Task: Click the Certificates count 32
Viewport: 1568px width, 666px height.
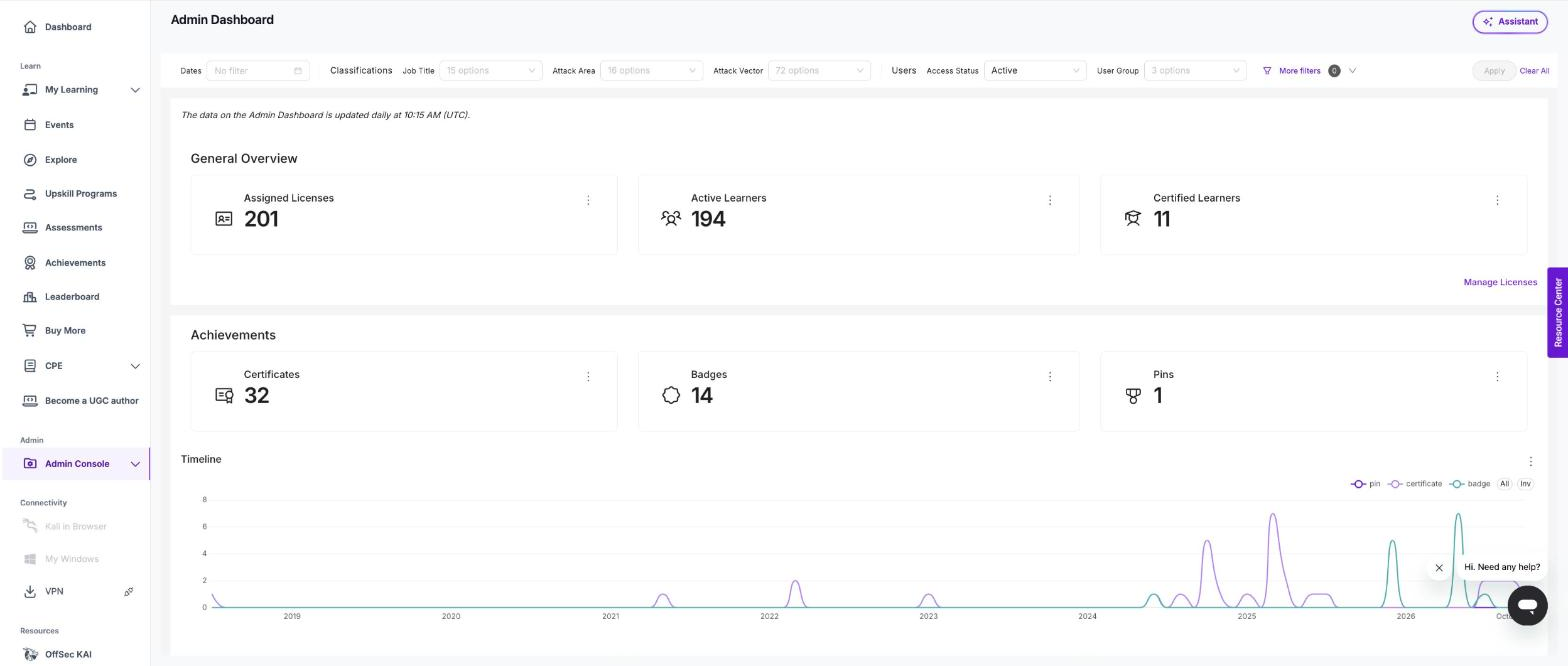Action: [257, 396]
